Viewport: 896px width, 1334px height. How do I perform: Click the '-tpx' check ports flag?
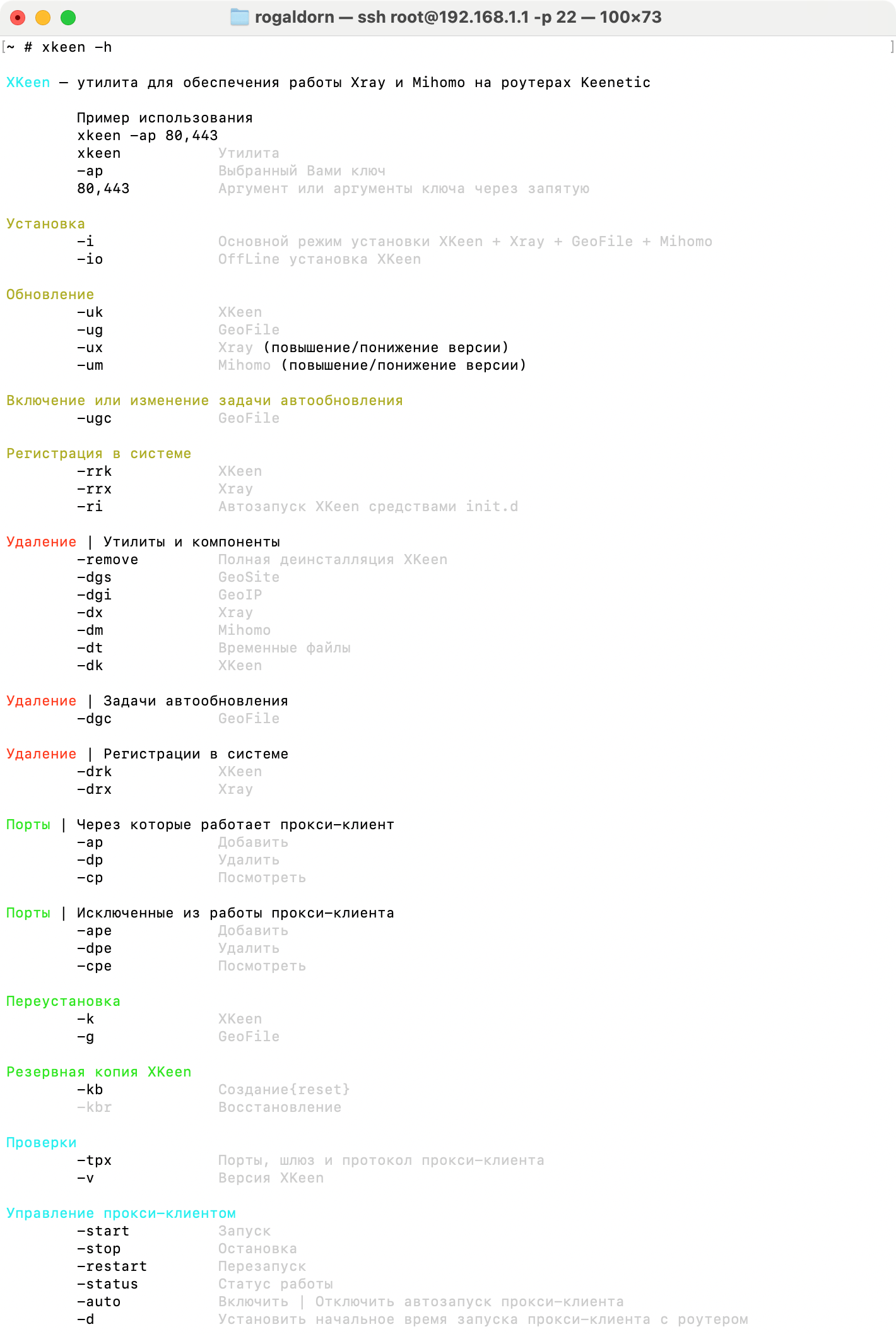94,1160
